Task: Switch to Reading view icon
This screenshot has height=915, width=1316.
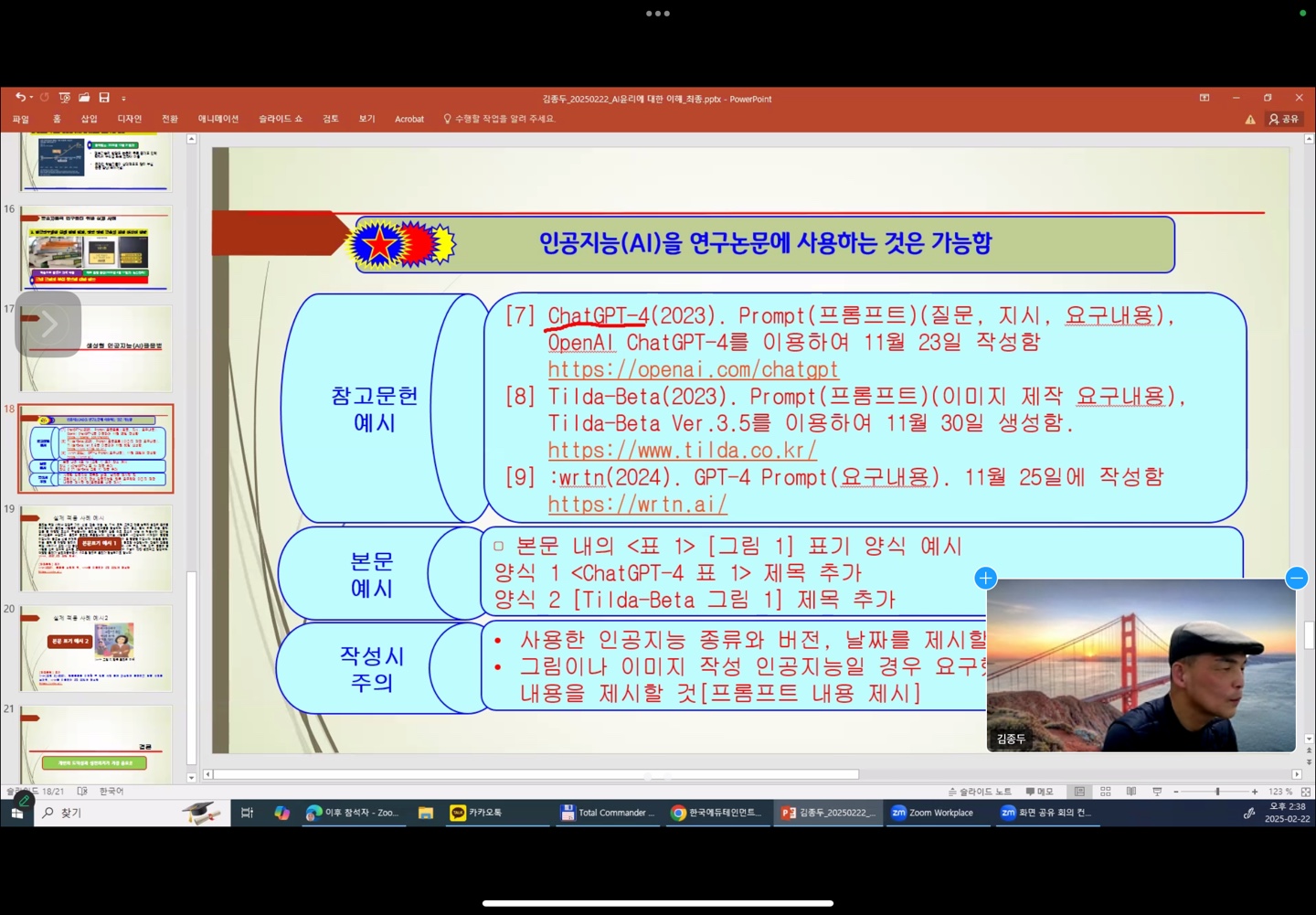Action: pyautogui.click(x=1131, y=792)
